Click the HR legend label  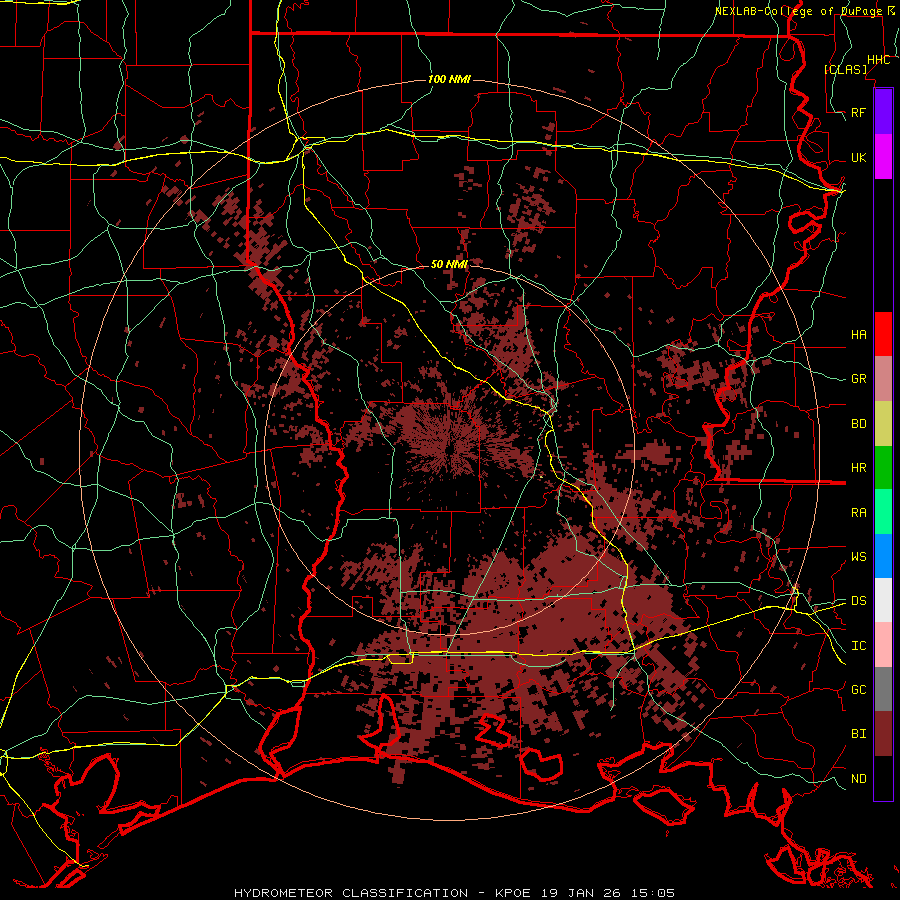pos(859,468)
